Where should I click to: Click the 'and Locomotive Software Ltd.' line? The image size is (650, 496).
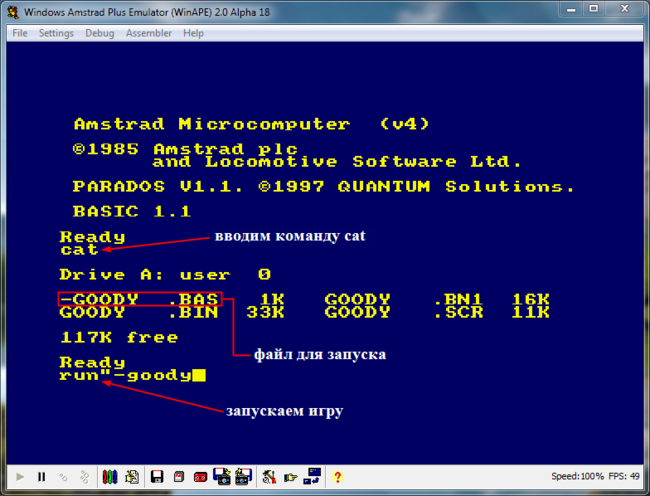[x=337, y=161]
